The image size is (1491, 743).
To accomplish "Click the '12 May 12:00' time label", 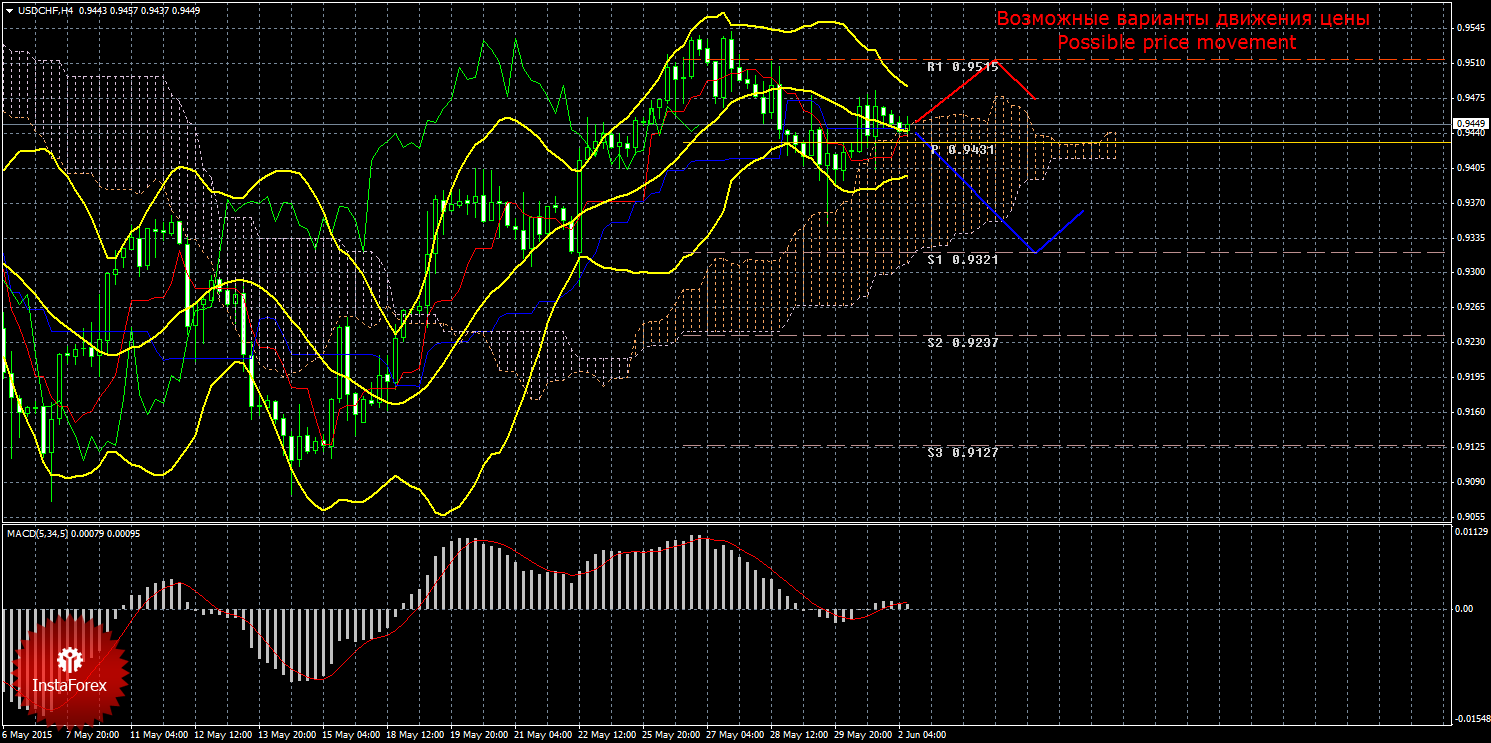I will (x=222, y=734).
